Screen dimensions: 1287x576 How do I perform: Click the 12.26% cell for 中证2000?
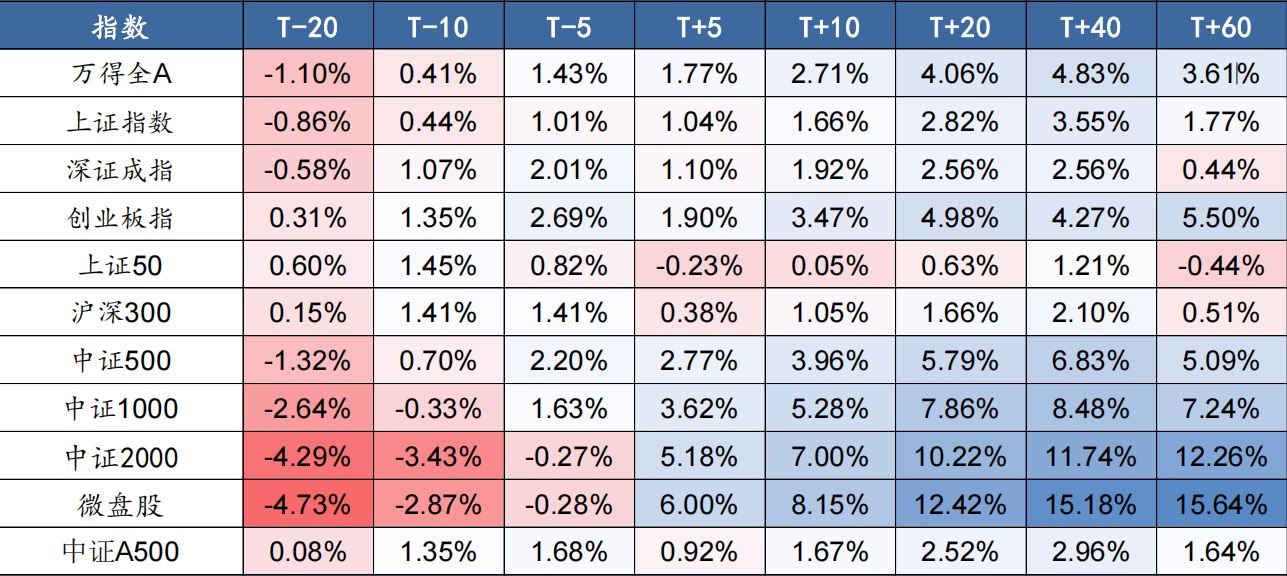pos(1221,457)
